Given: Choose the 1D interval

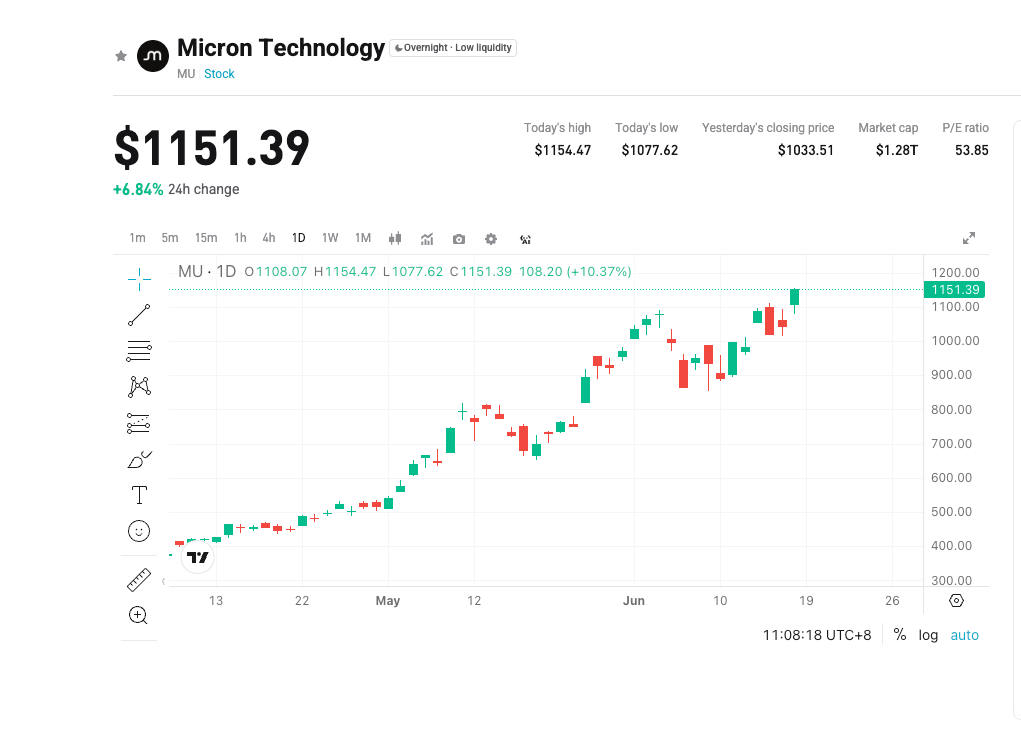Looking at the screenshot, I should click(x=298, y=238).
